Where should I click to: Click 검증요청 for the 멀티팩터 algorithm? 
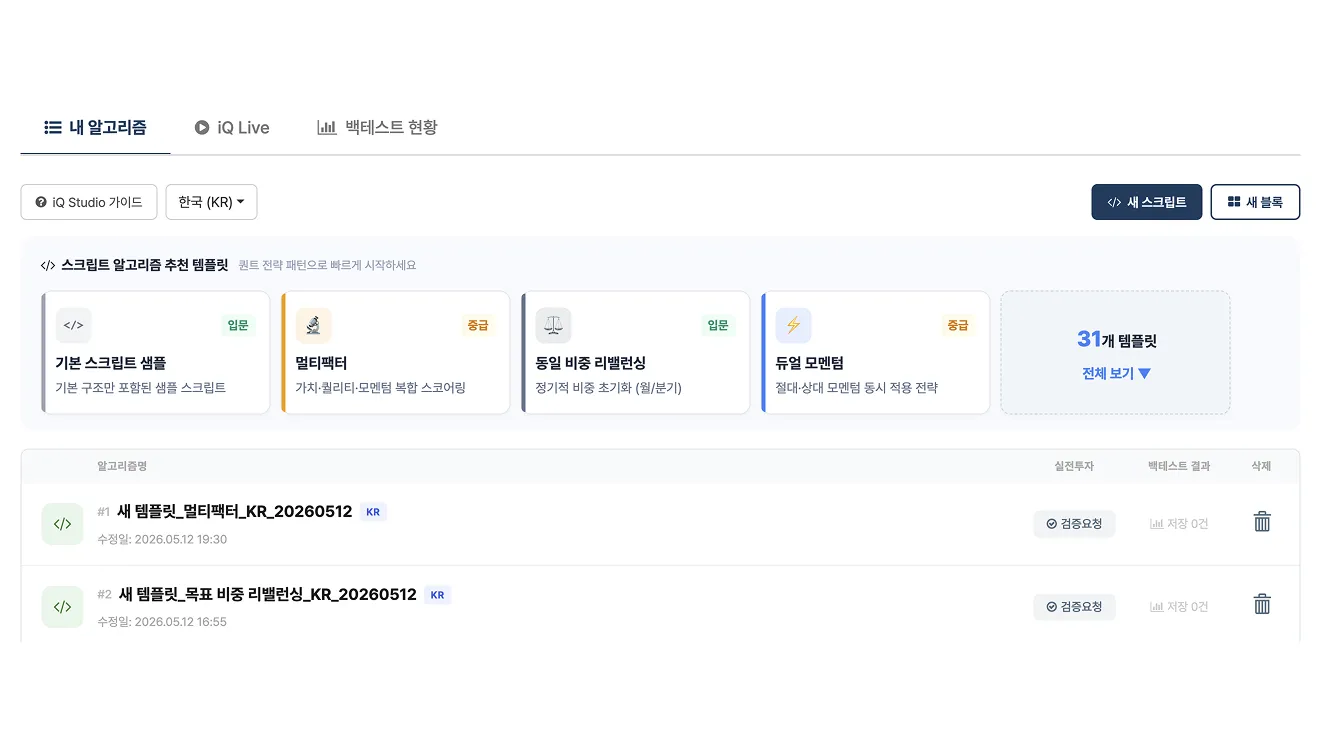point(1074,524)
